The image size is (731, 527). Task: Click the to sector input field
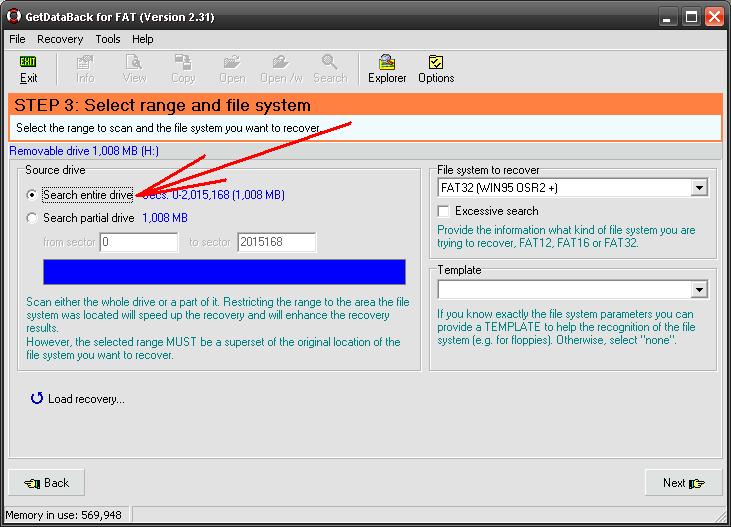[x=277, y=242]
